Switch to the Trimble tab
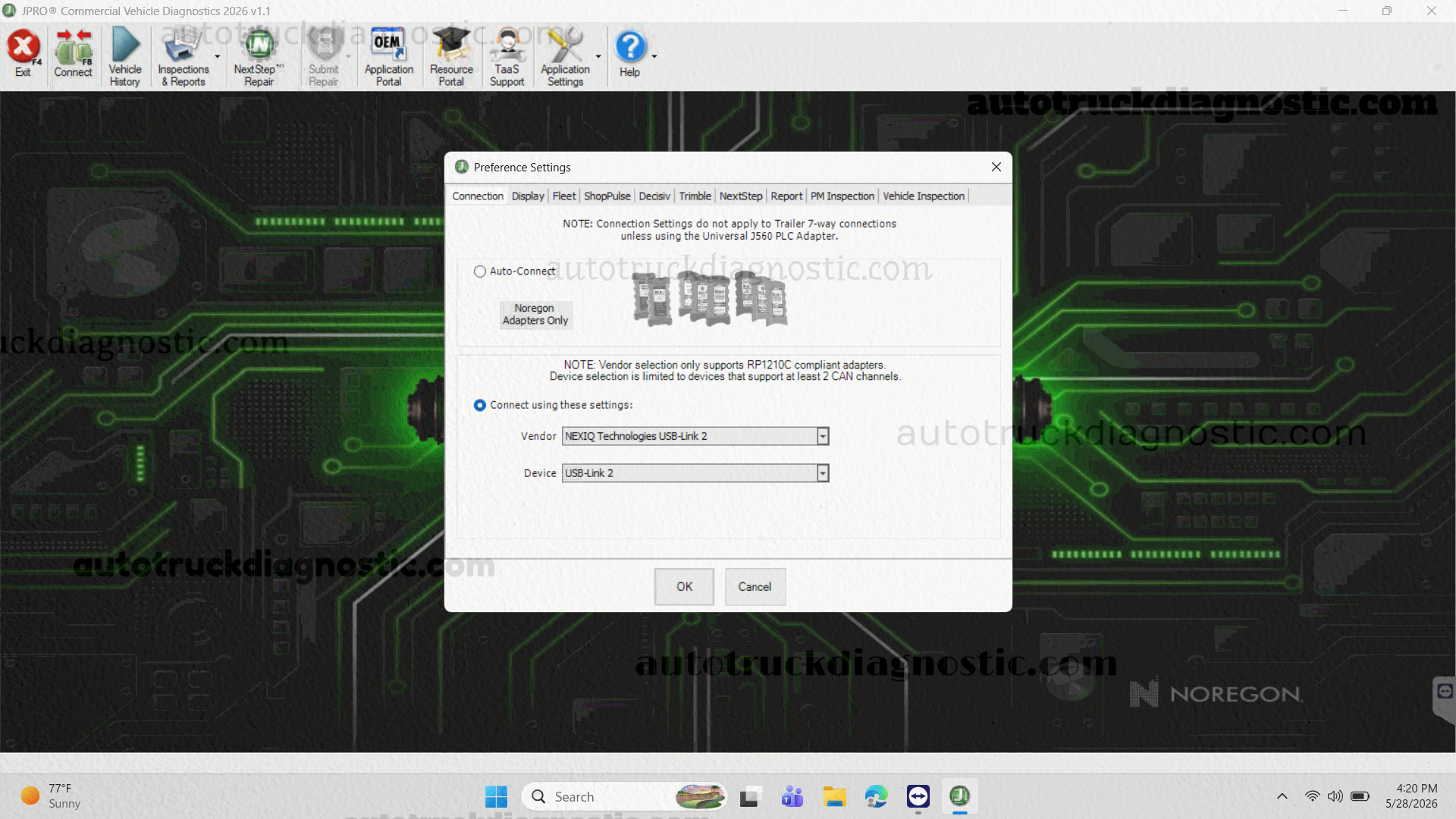This screenshot has height=819, width=1456. [x=695, y=196]
